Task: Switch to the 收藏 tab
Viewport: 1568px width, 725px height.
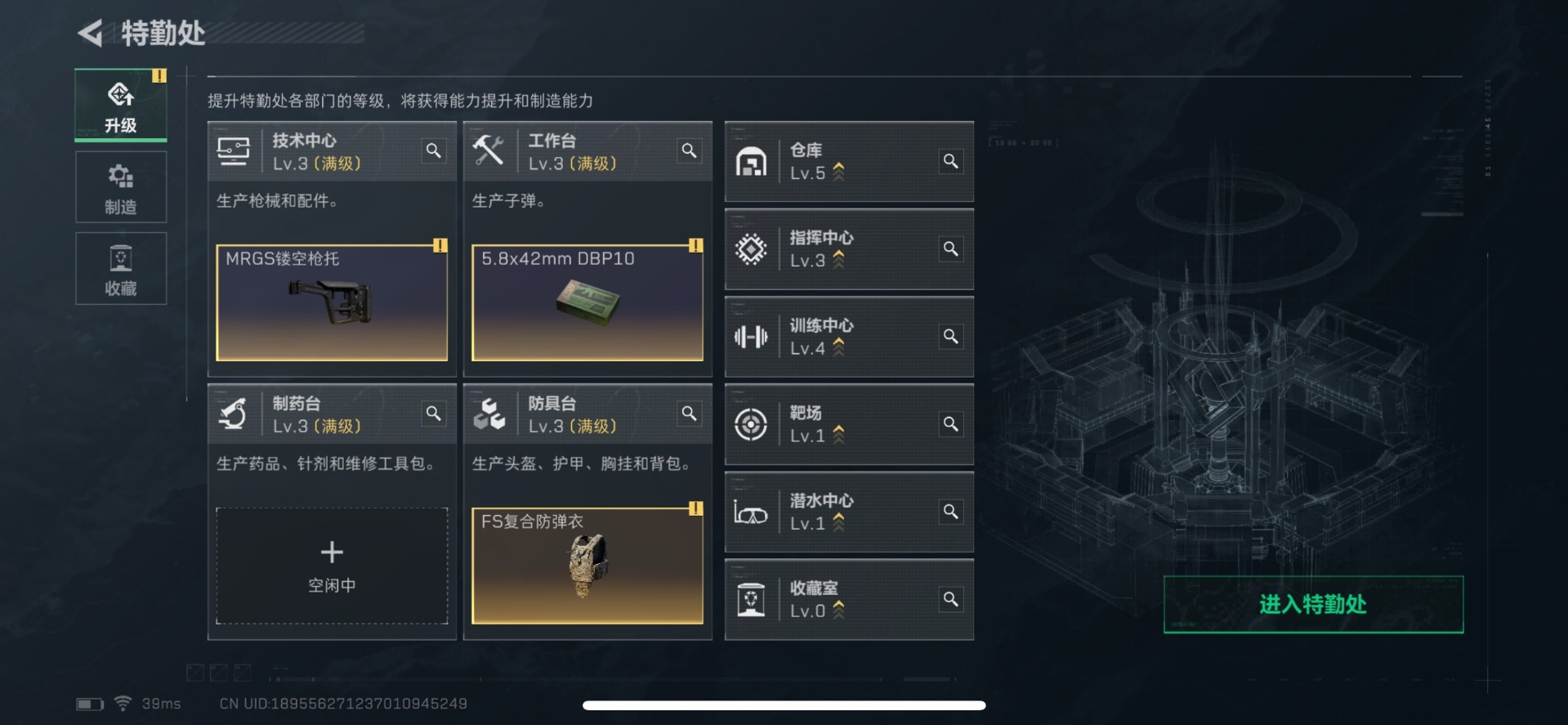Action: pyautogui.click(x=121, y=269)
